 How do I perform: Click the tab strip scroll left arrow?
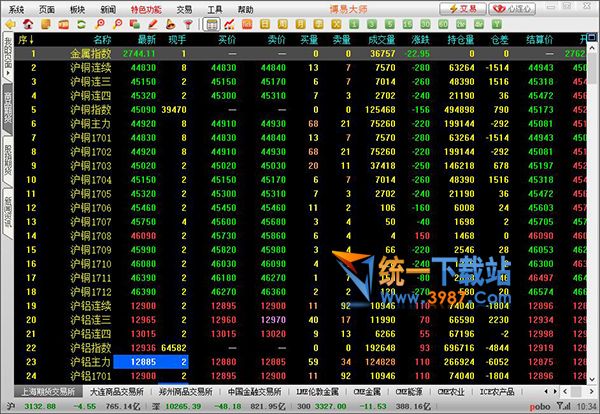pyautogui.click(x=546, y=391)
